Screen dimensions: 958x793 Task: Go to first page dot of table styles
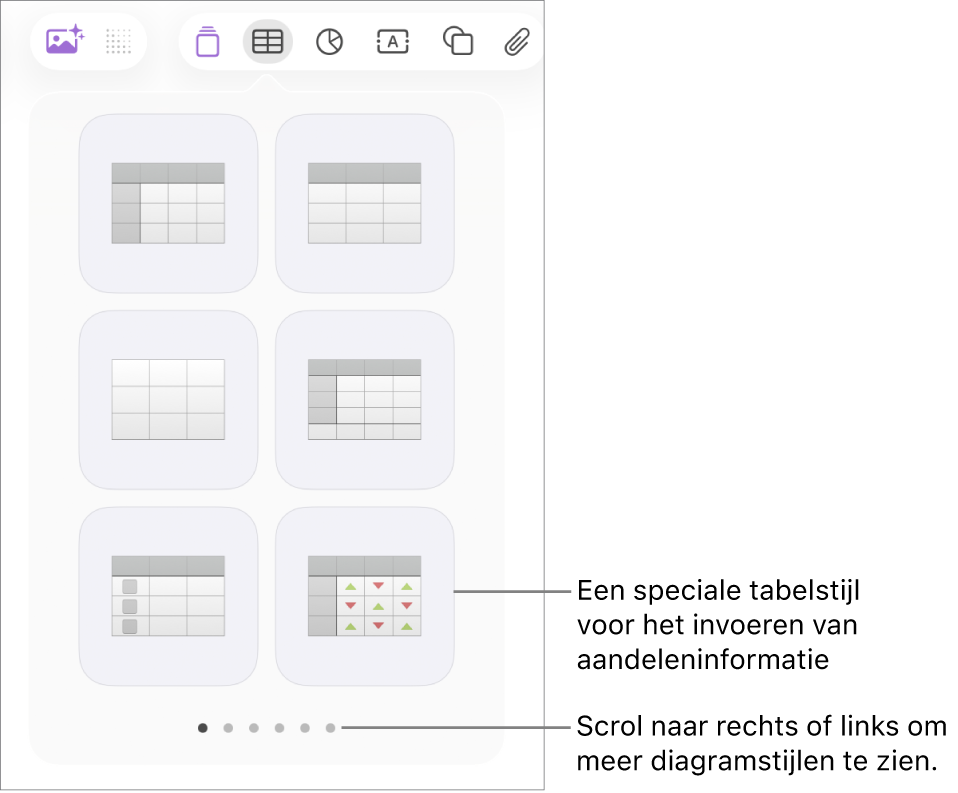203,728
